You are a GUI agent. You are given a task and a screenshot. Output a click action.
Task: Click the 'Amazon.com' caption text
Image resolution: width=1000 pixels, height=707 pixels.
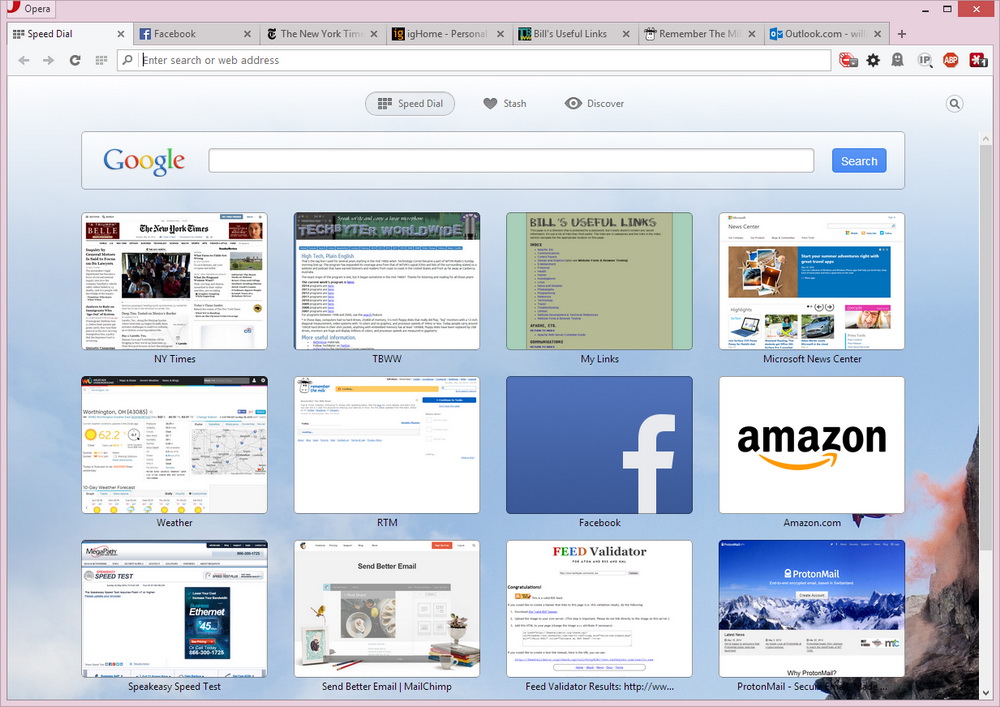[x=812, y=523]
